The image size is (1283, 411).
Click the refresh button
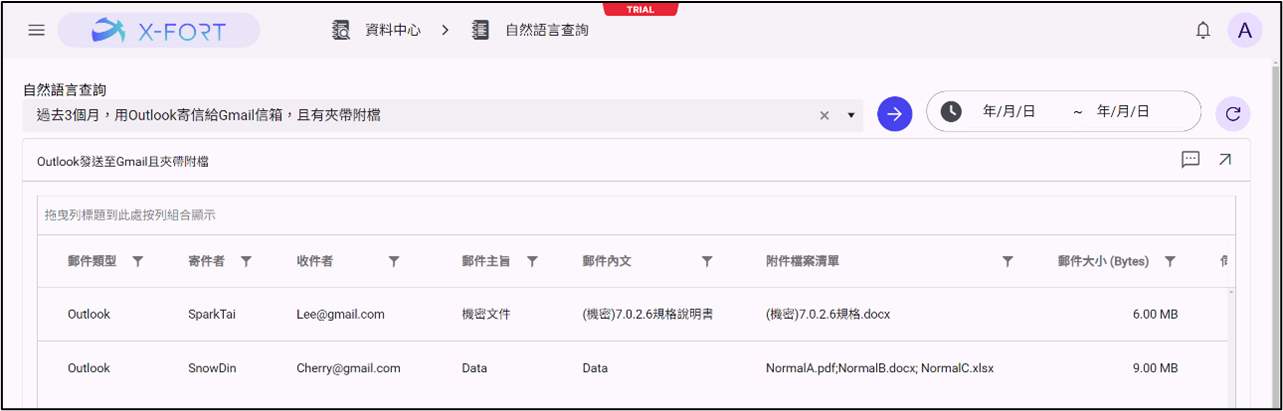1233,114
